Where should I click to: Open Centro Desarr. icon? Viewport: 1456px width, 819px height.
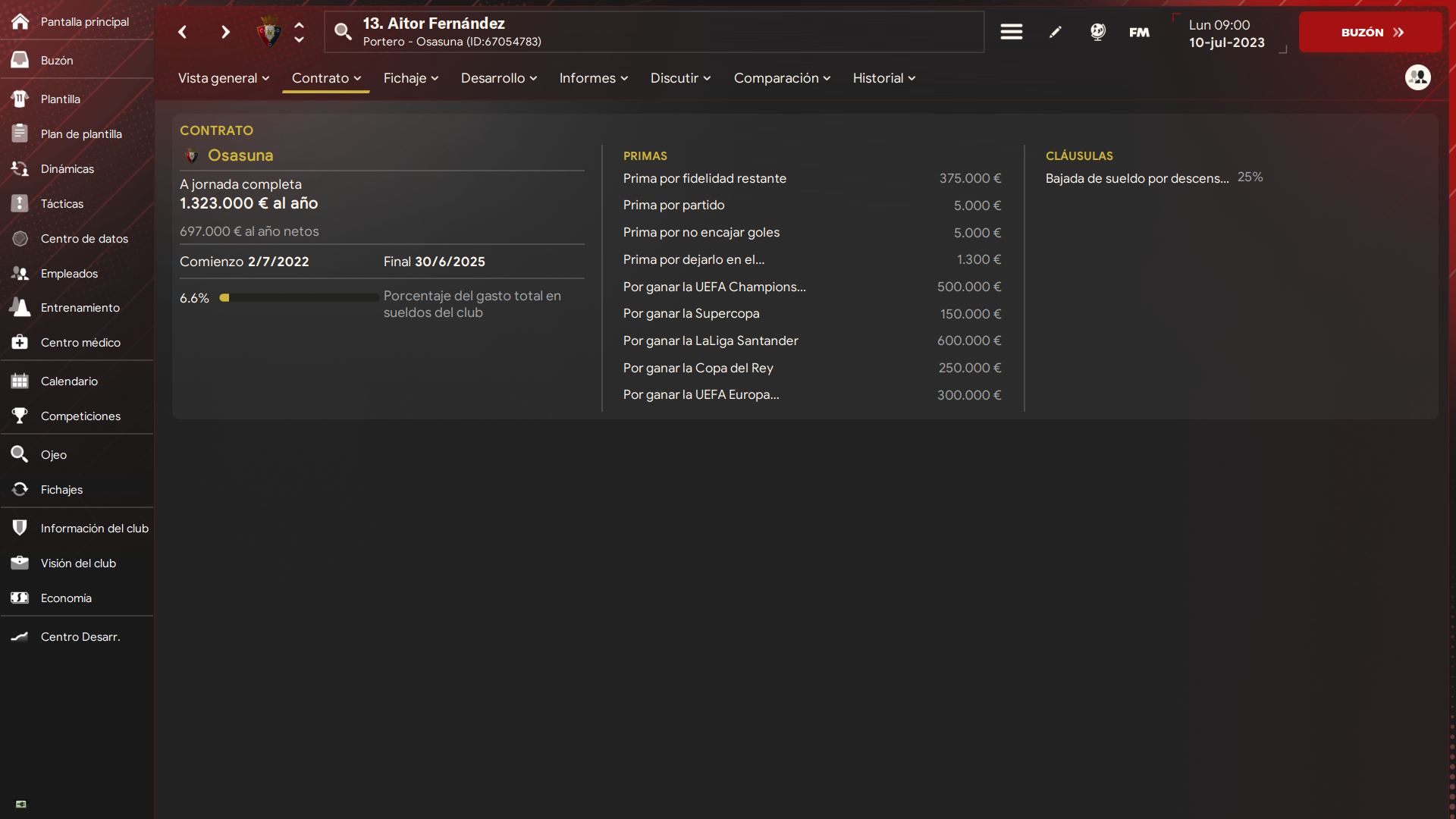(20, 636)
